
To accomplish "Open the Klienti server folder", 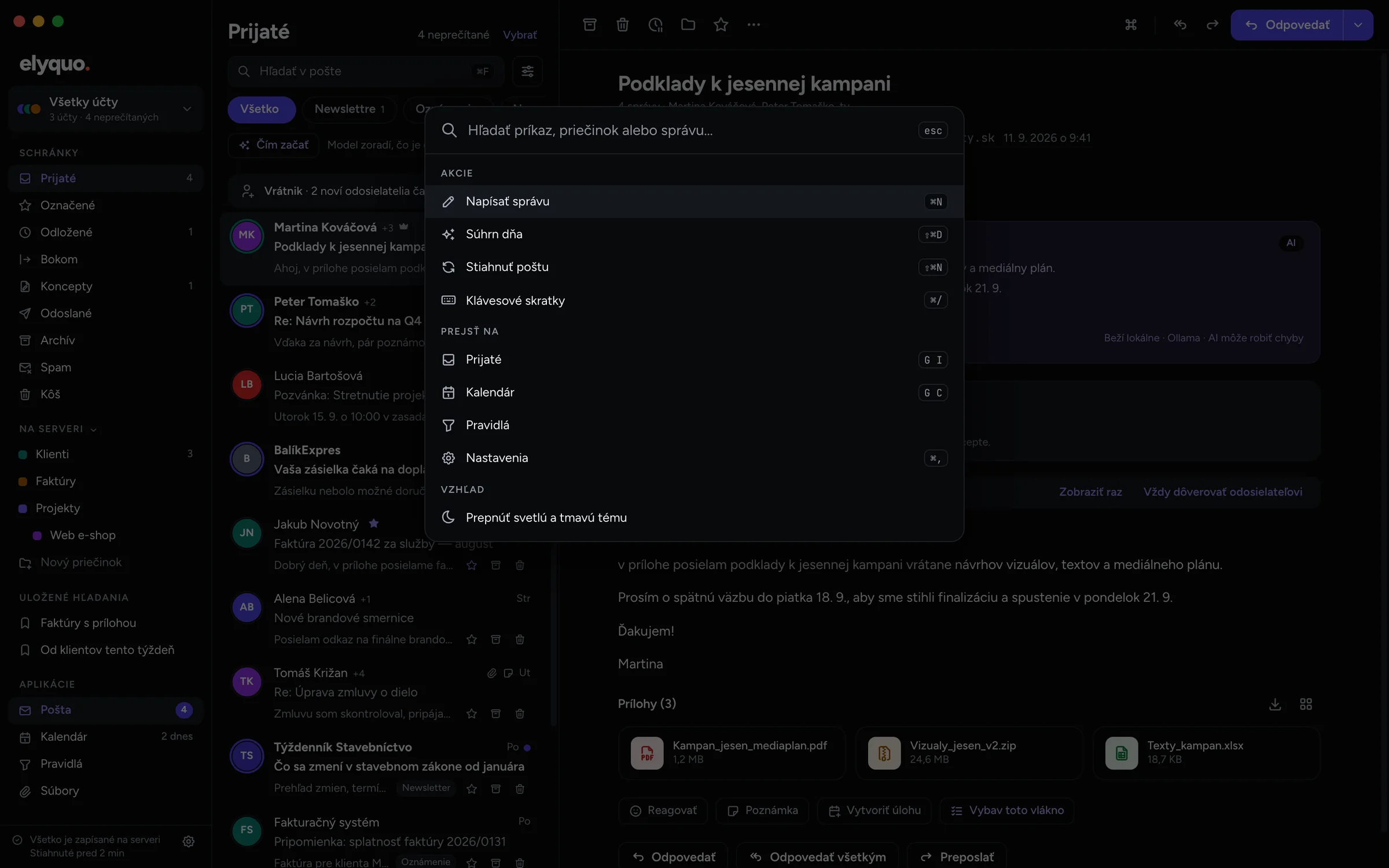I will [x=105, y=454].
